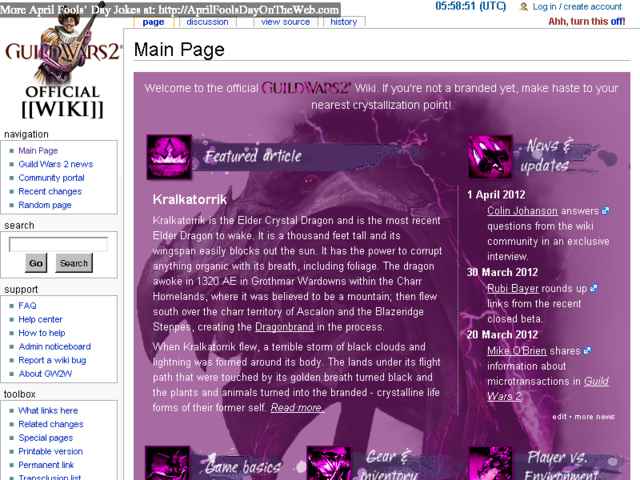The width and height of the screenshot is (640, 480).
Task: Open the Mike O'Brien news link
Action: coord(517,351)
